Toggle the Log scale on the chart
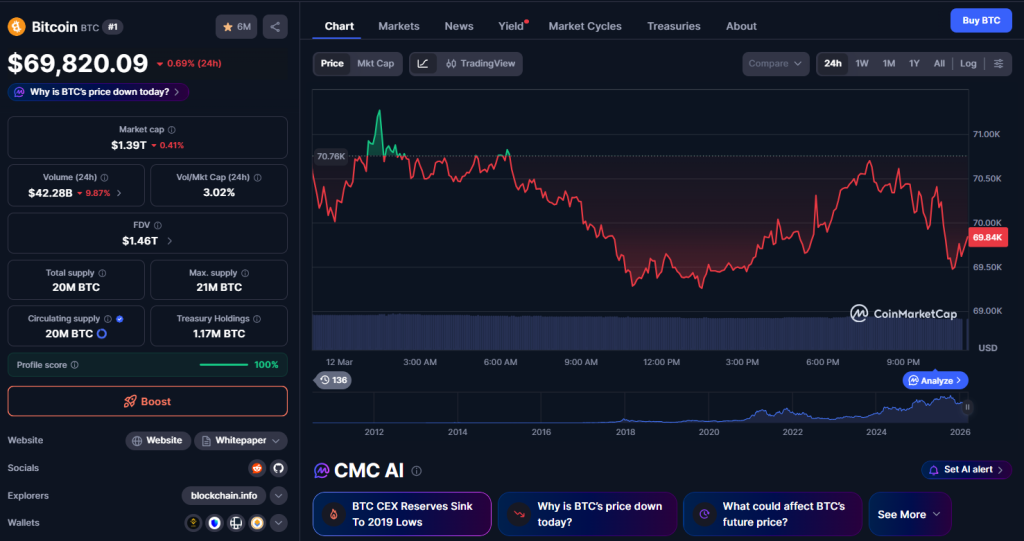Screen dimensions: 1024x541 coord(968,64)
